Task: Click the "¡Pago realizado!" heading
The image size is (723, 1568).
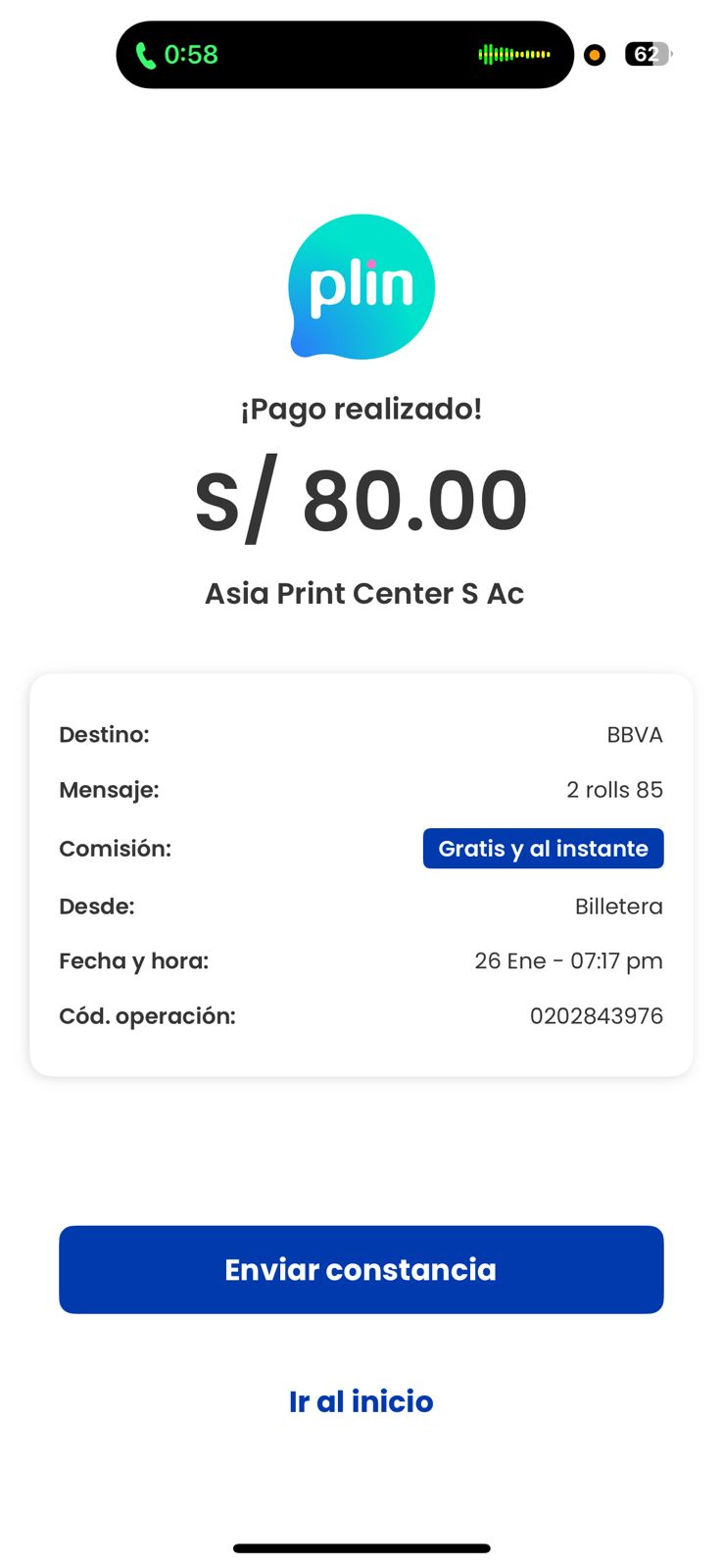Action: [361, 409]
